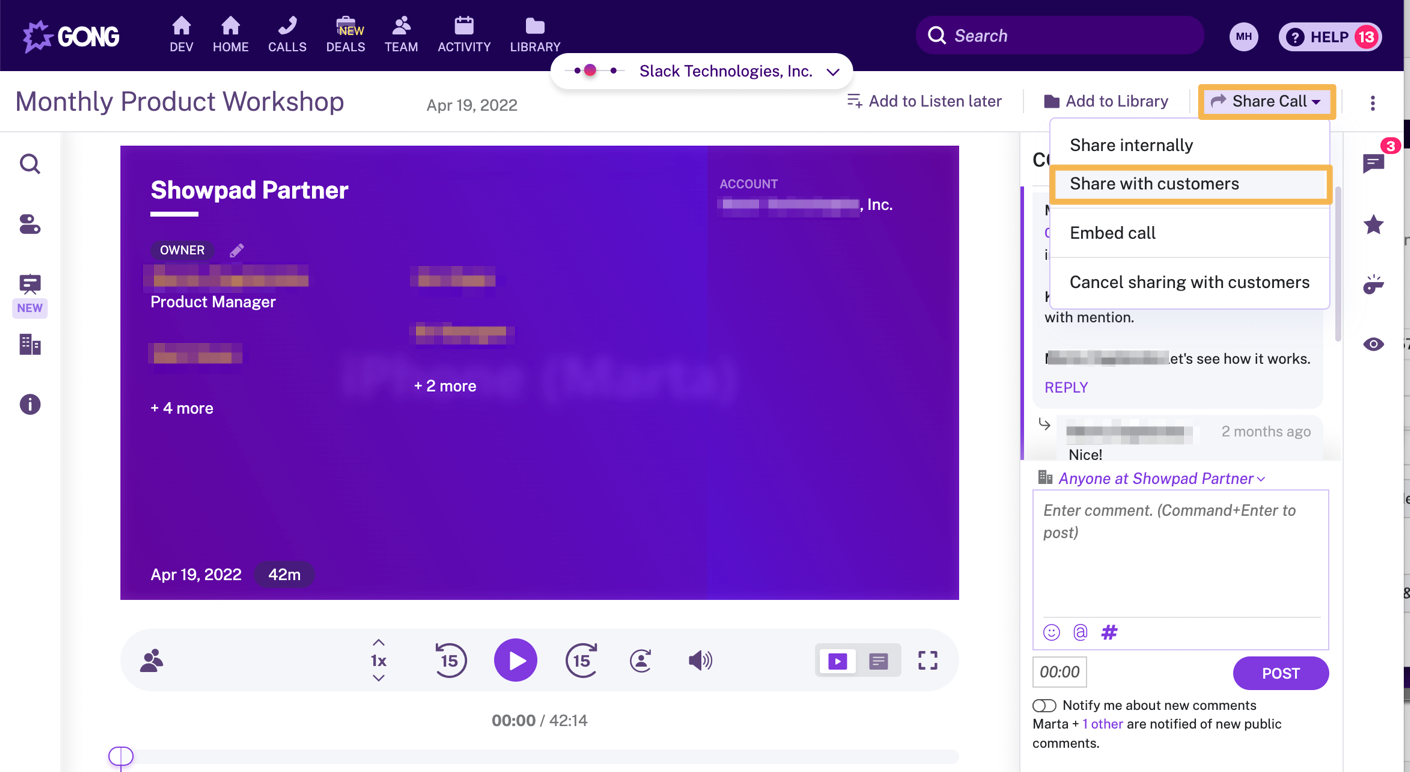This screenshot has height=772, width=1410.
Task: Enter fullscreen video mode
Action: coord(928,660)
